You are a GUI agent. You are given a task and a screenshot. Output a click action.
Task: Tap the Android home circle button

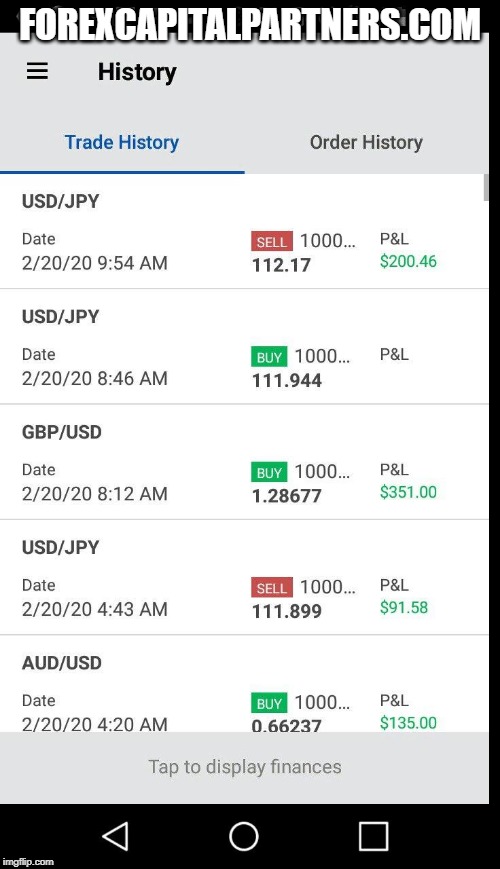point(244,836)
